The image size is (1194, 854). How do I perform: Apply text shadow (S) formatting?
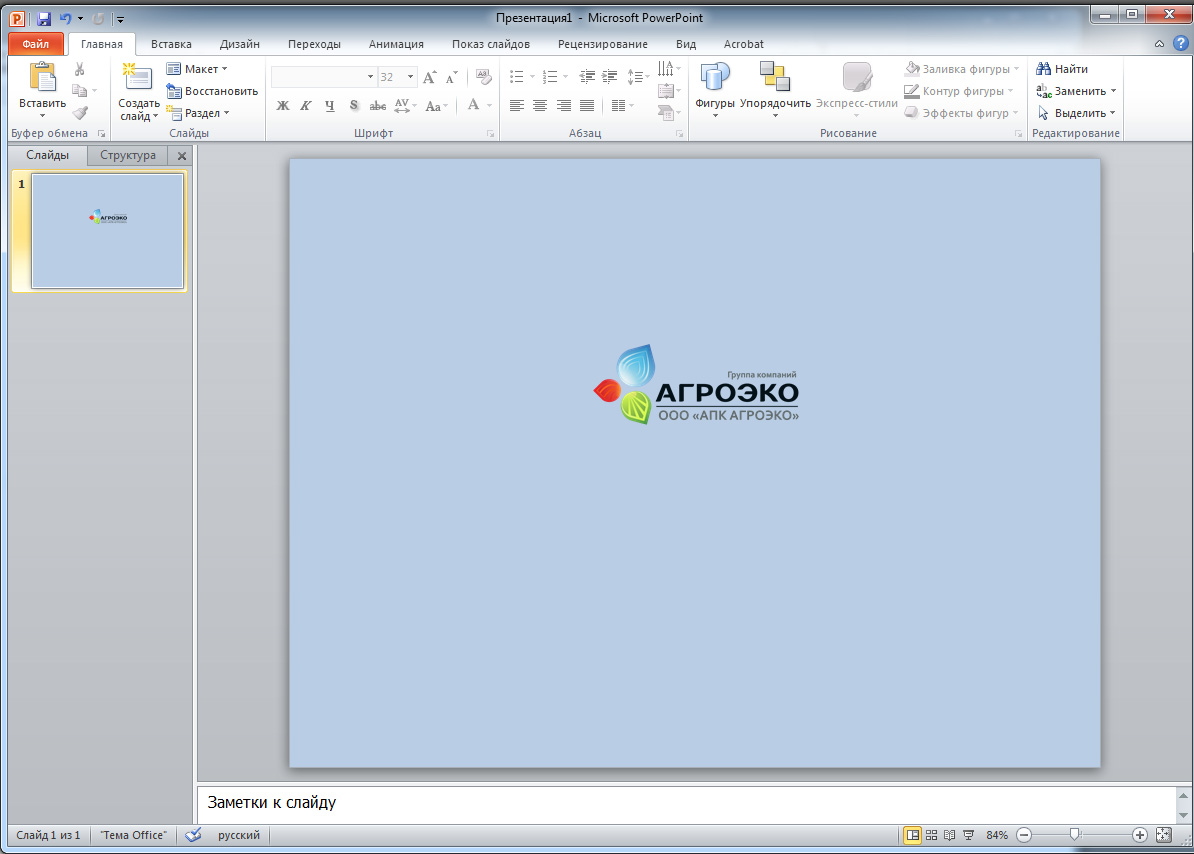(353, 106)
